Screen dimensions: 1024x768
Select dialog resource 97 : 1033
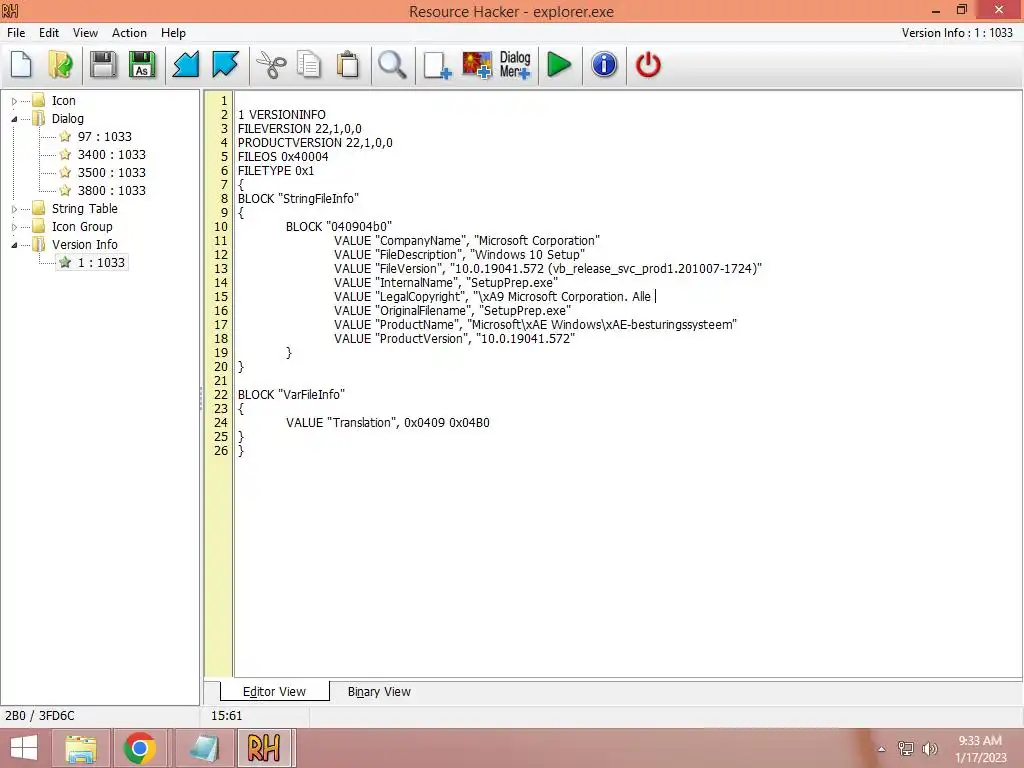click(104, 136)
